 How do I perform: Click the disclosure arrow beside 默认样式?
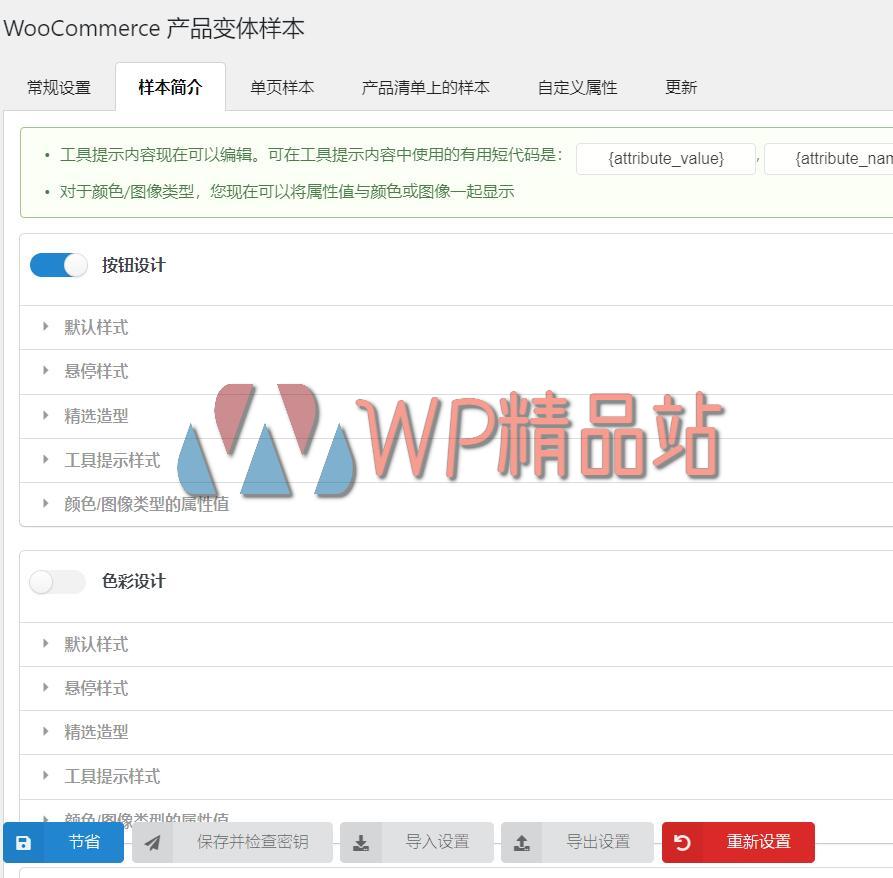coord(44,327)
